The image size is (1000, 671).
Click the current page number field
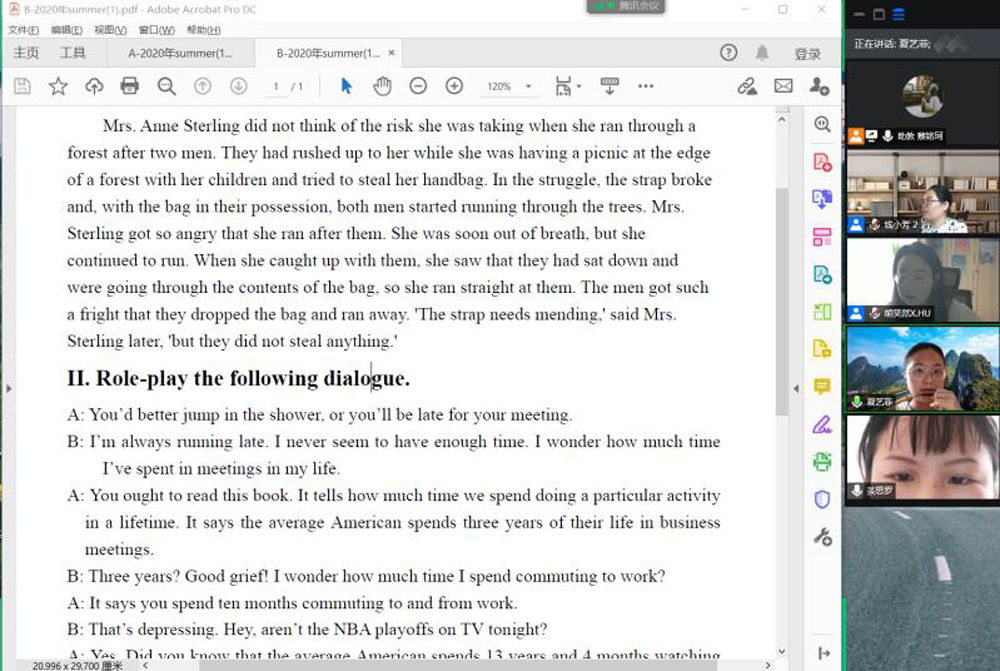pos(276,87)
